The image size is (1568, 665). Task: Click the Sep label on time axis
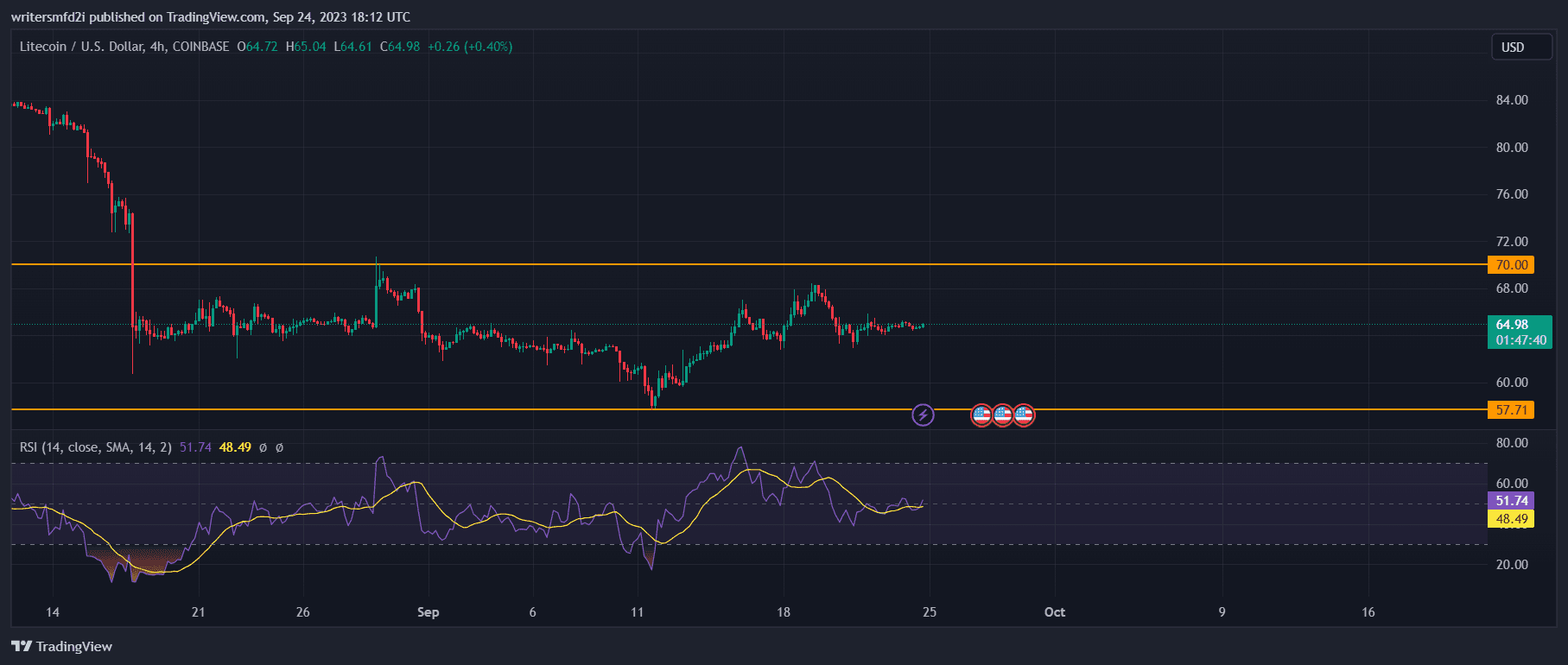(428, 612)
